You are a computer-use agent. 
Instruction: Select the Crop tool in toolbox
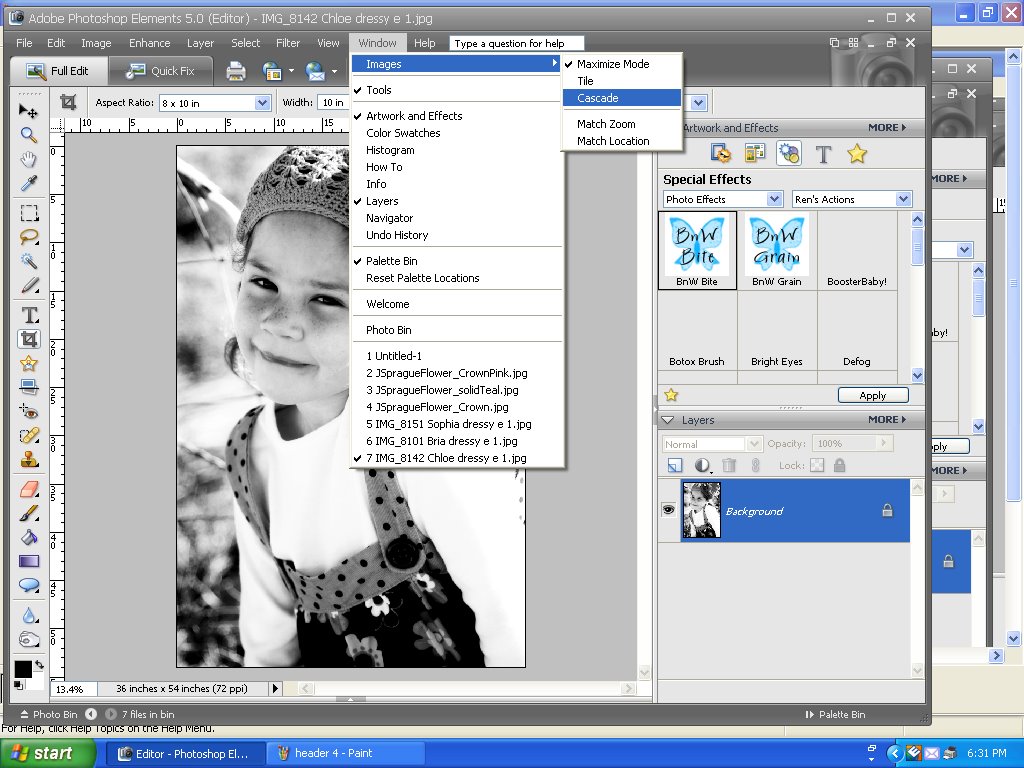[x=29, y=339]
